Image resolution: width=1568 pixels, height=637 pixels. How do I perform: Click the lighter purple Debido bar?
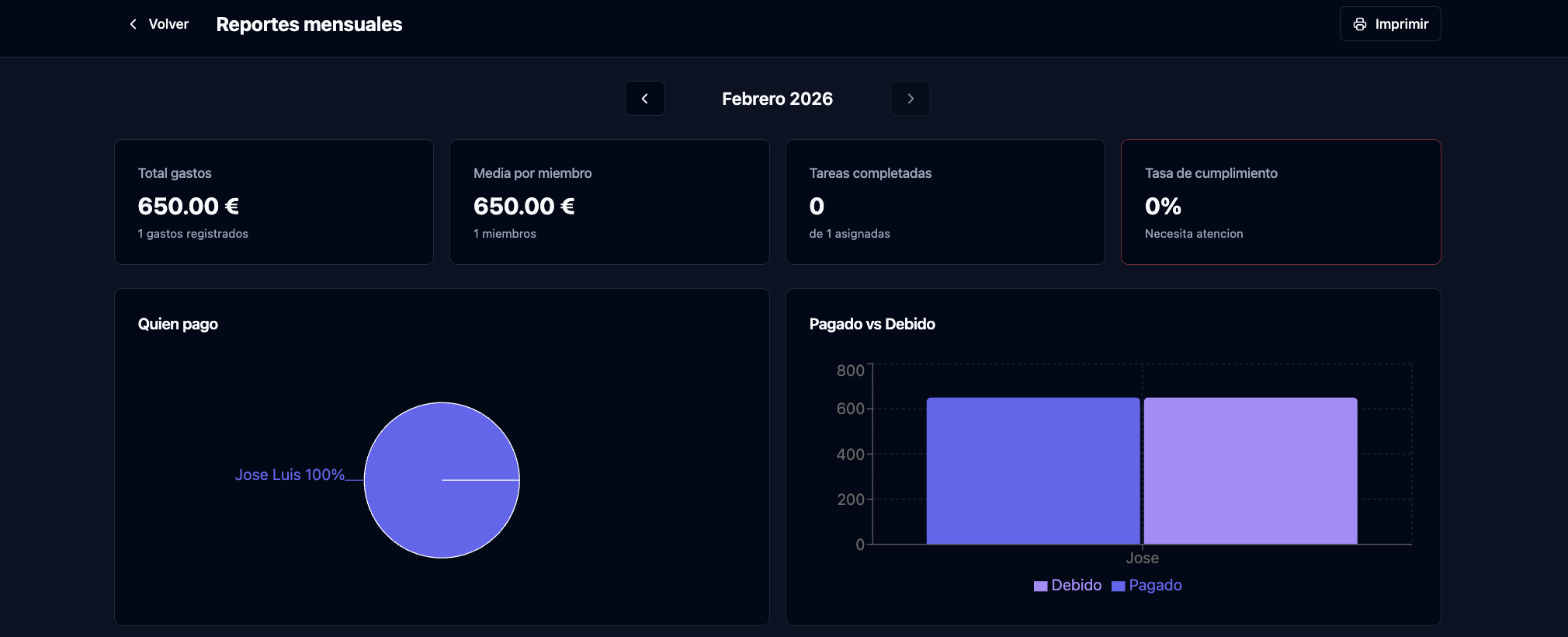1250,471
